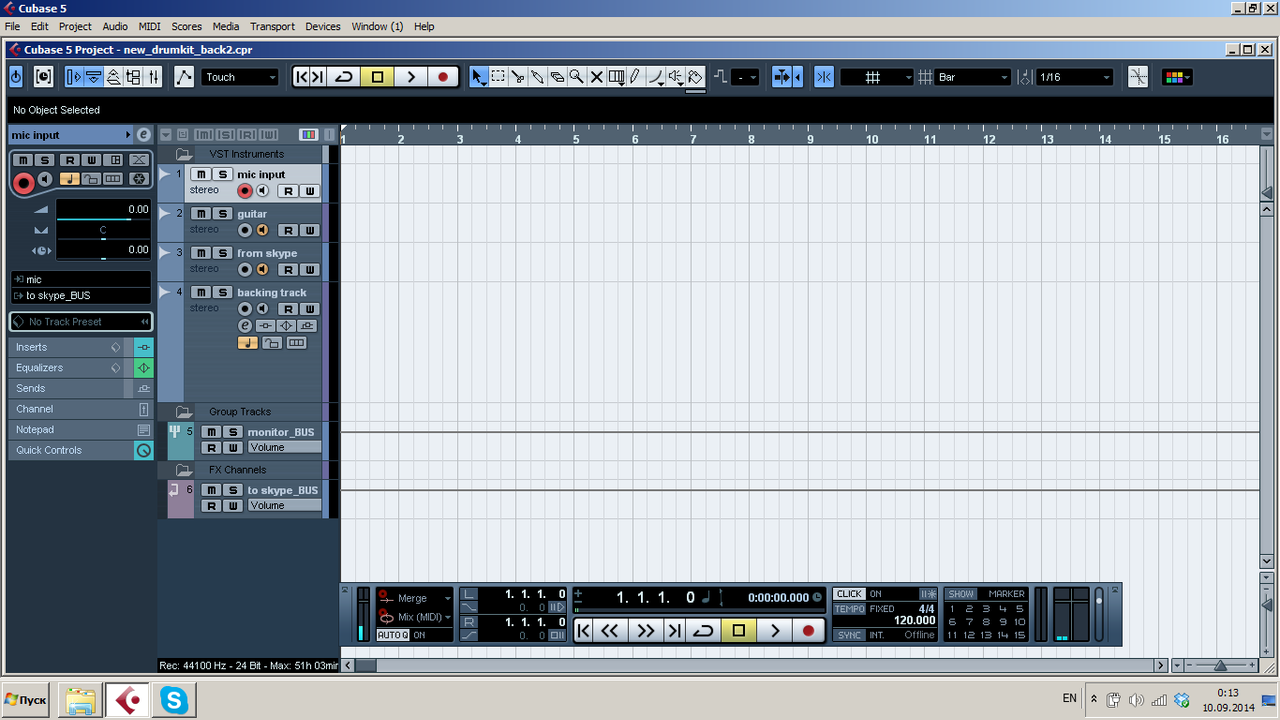Toggle monitor on the mic input track

(x=263, y=190)
